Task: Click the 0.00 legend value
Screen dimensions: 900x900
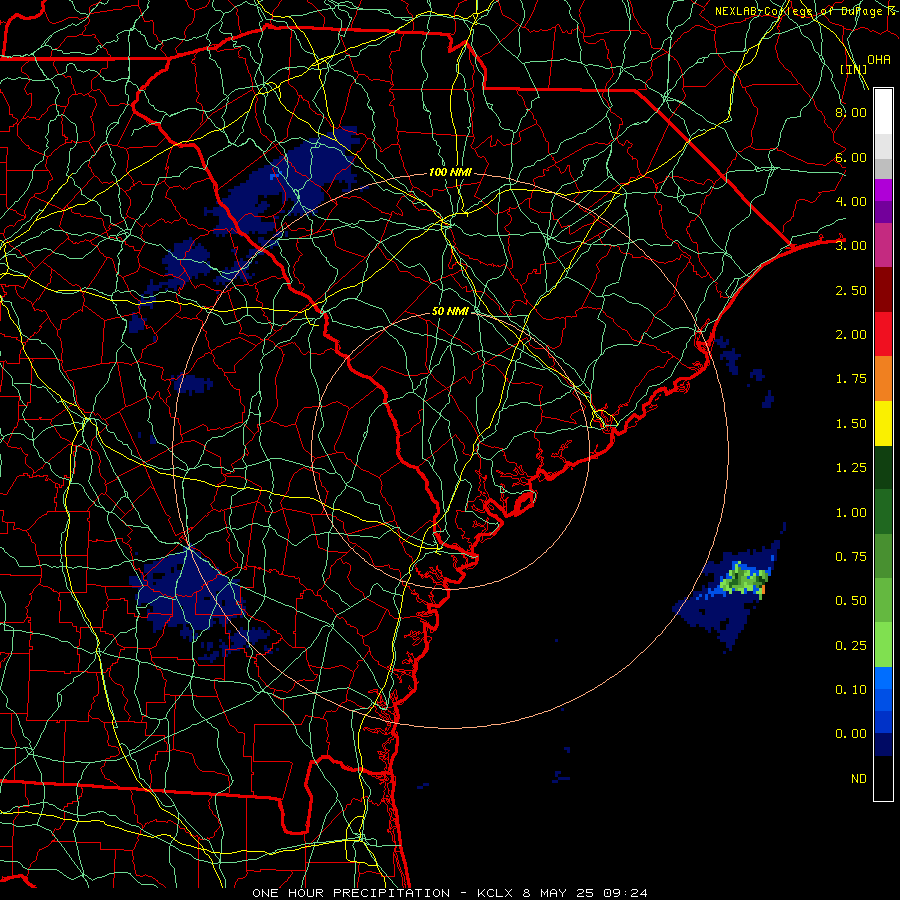Action: pyautogui.click(x=851, y=734)
